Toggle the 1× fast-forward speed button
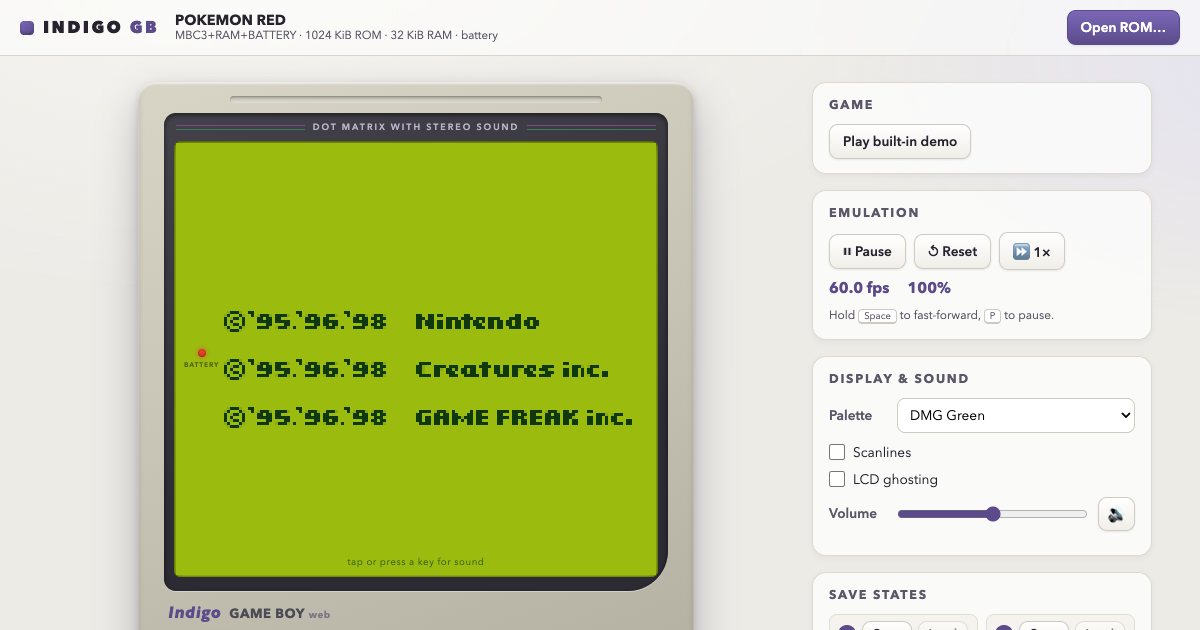 point(1032,251)
